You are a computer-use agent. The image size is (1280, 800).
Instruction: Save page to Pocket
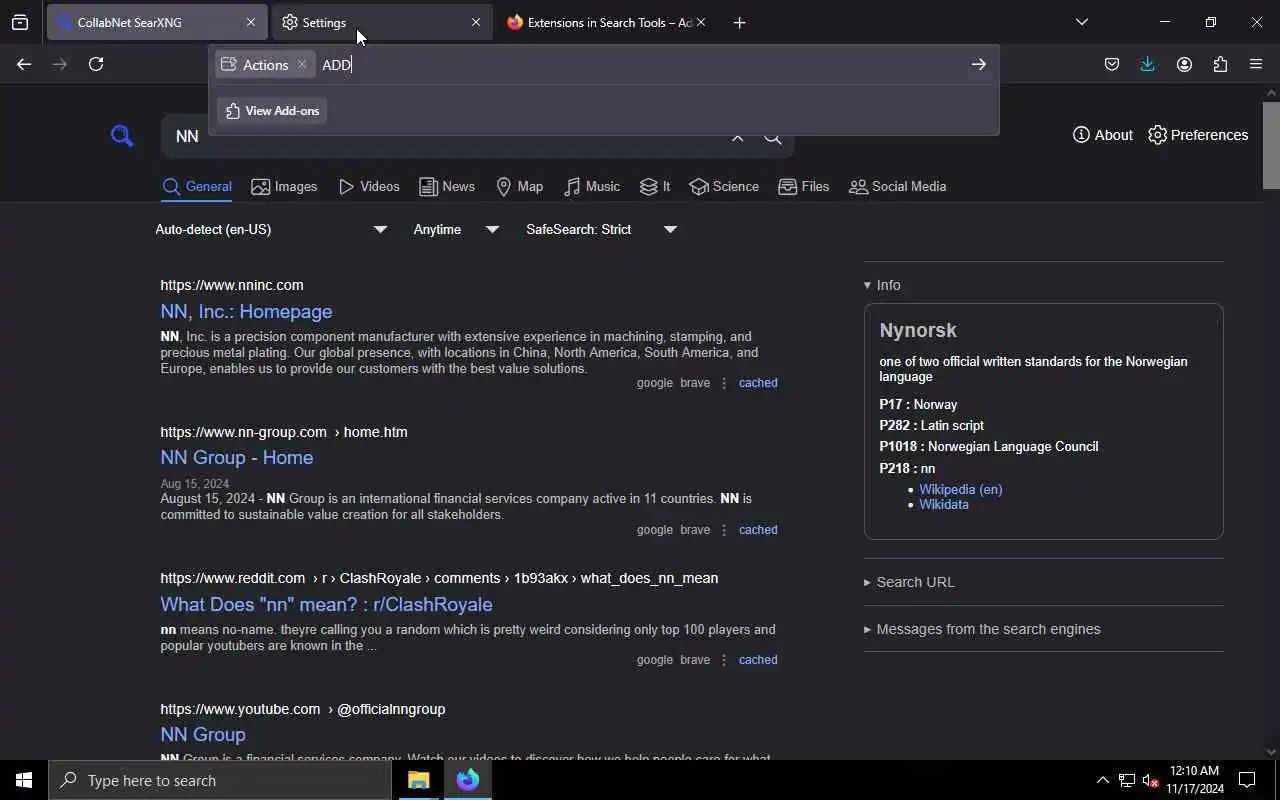coord(1112,64)
